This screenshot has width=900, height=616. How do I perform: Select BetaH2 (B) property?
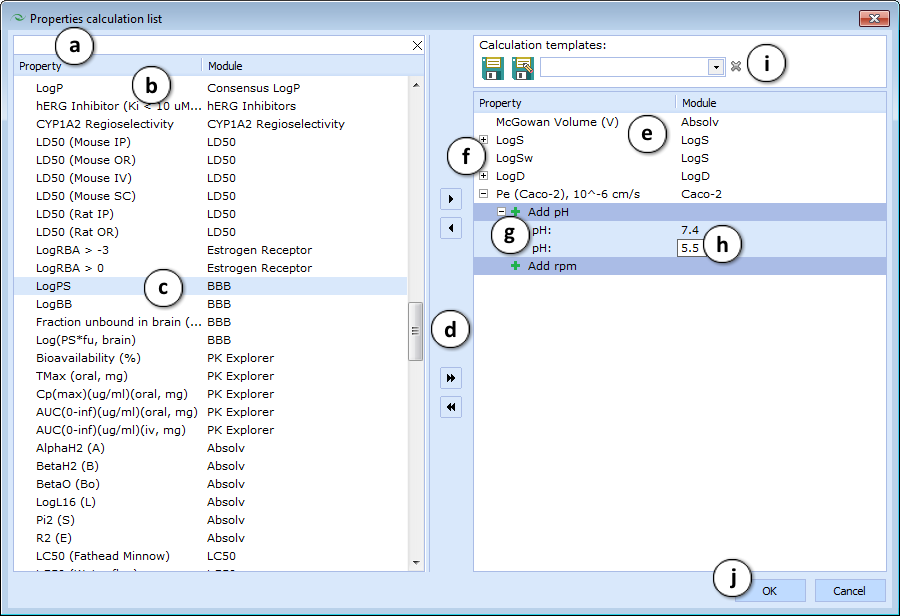(211, 466)
